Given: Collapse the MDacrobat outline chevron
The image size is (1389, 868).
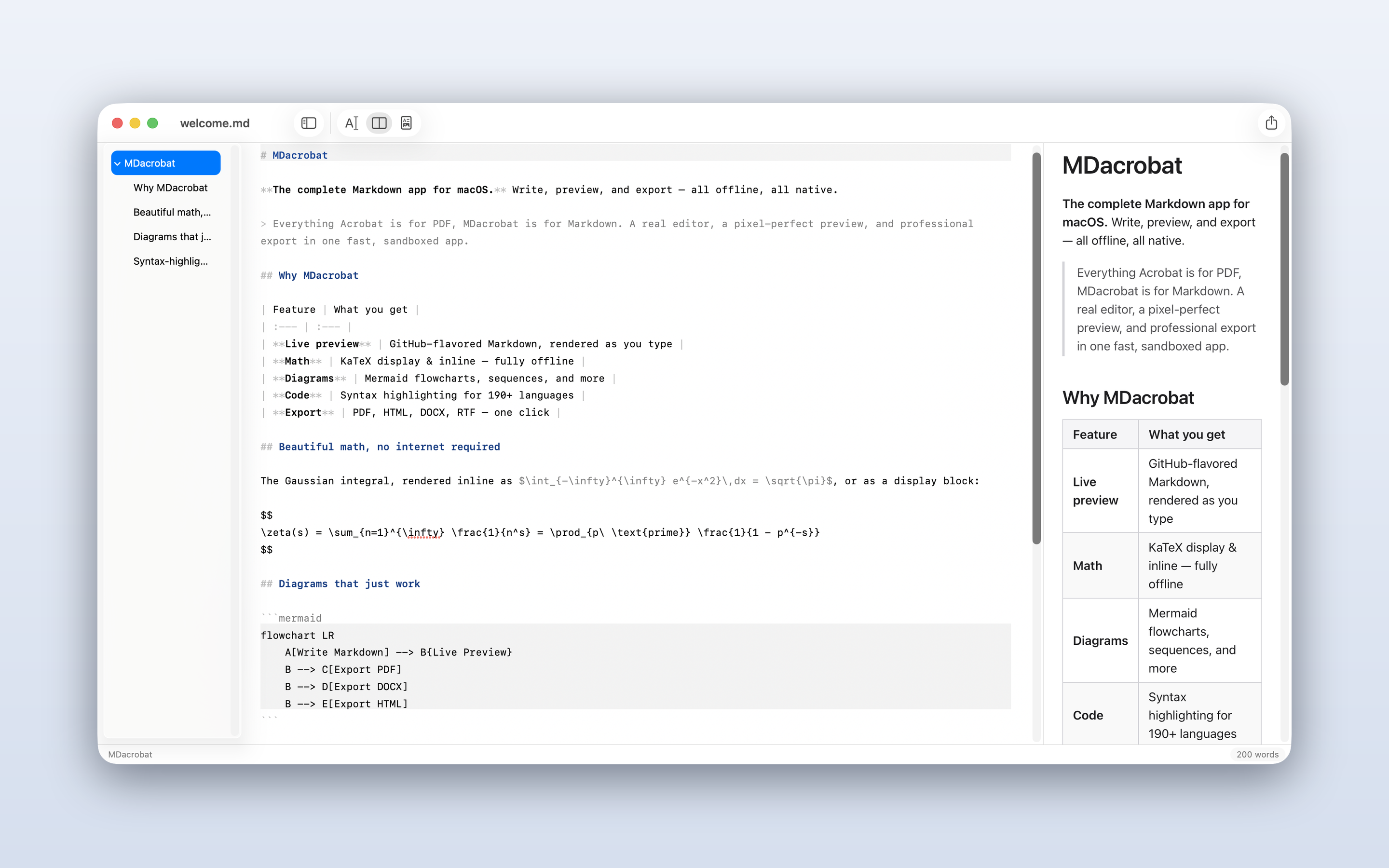Looking at the screenshot, I should 118,163.
